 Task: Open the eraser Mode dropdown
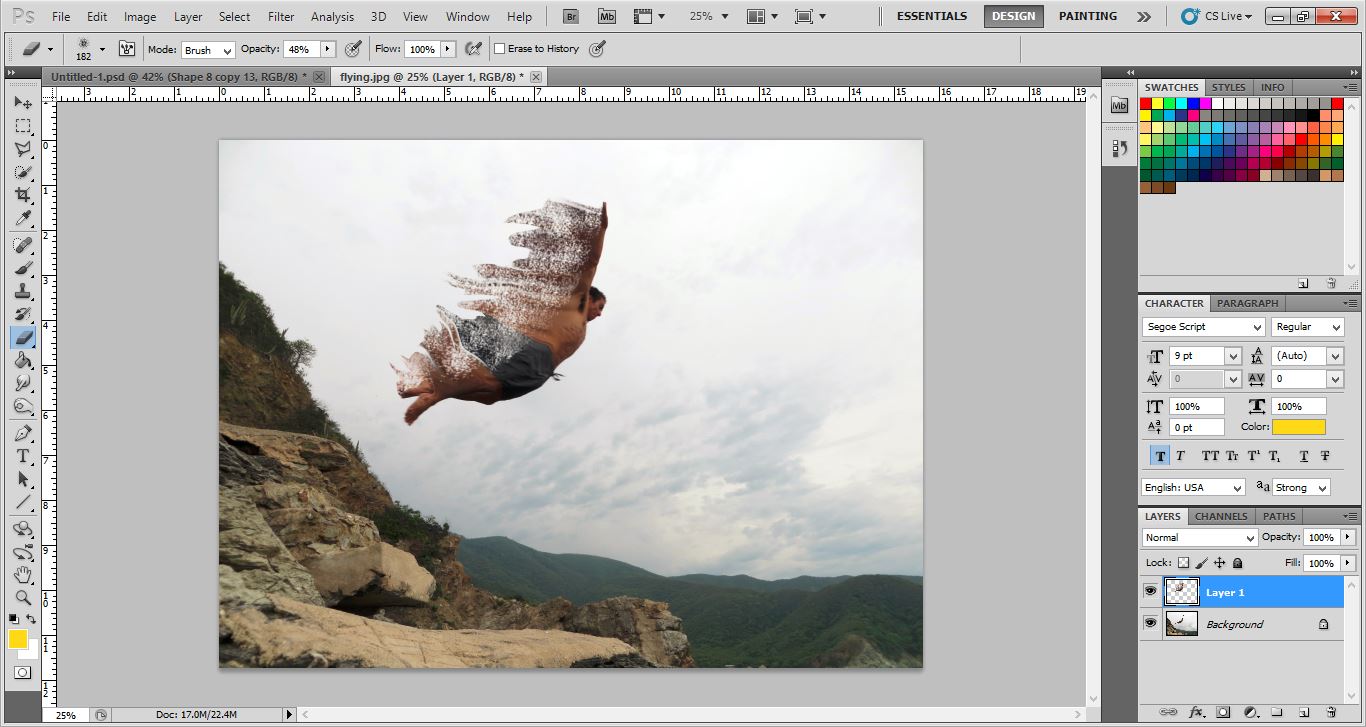pyautogui.click(x=208, y=50)
